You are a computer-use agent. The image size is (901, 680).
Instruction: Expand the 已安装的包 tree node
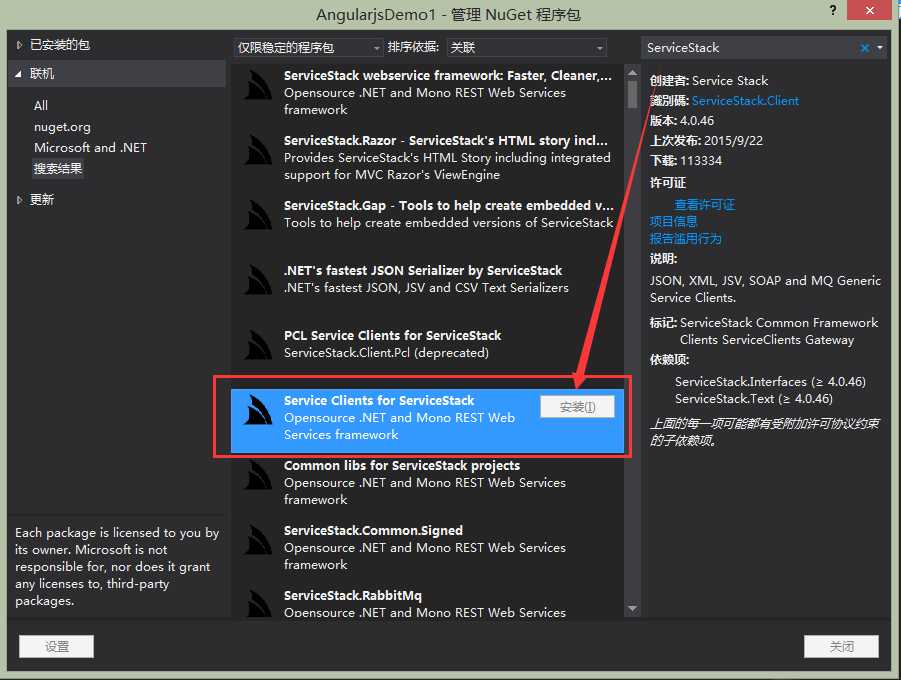coord(19,45)
